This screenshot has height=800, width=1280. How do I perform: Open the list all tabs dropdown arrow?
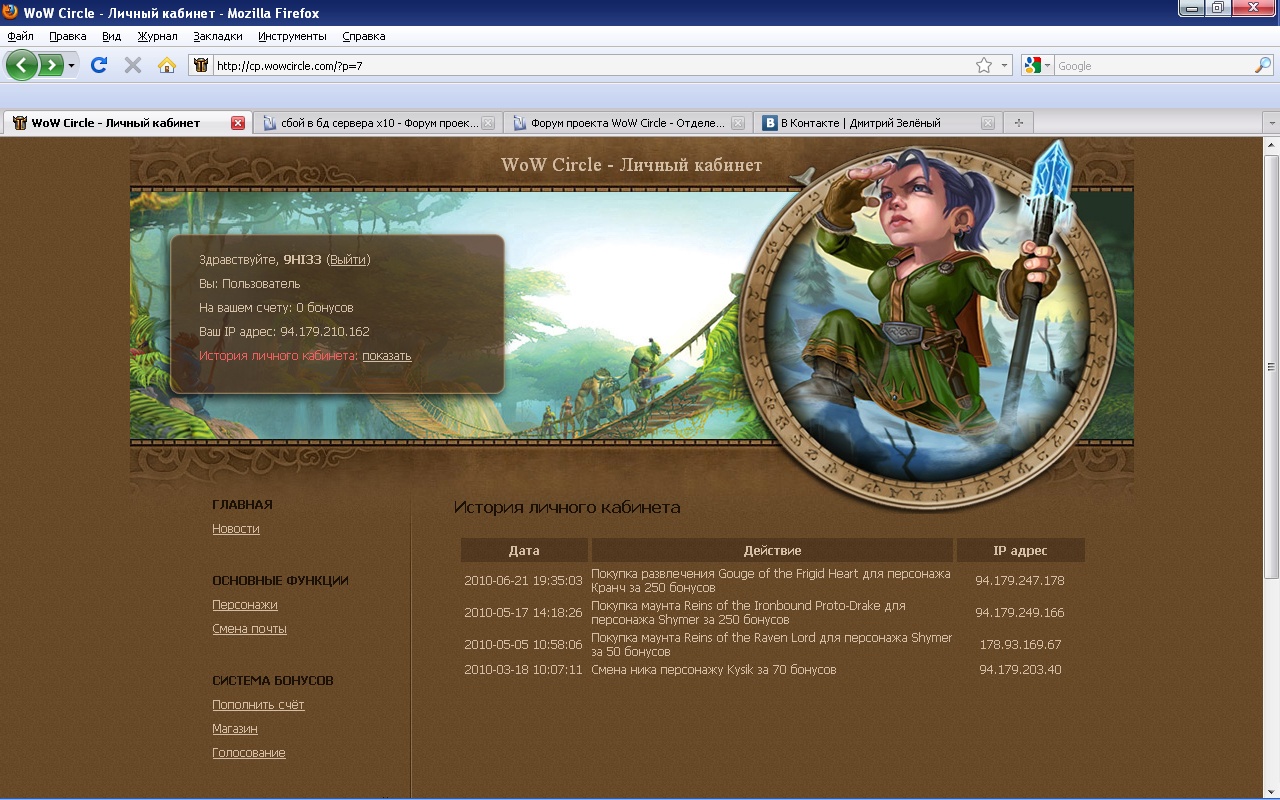tap(1272, 123)
